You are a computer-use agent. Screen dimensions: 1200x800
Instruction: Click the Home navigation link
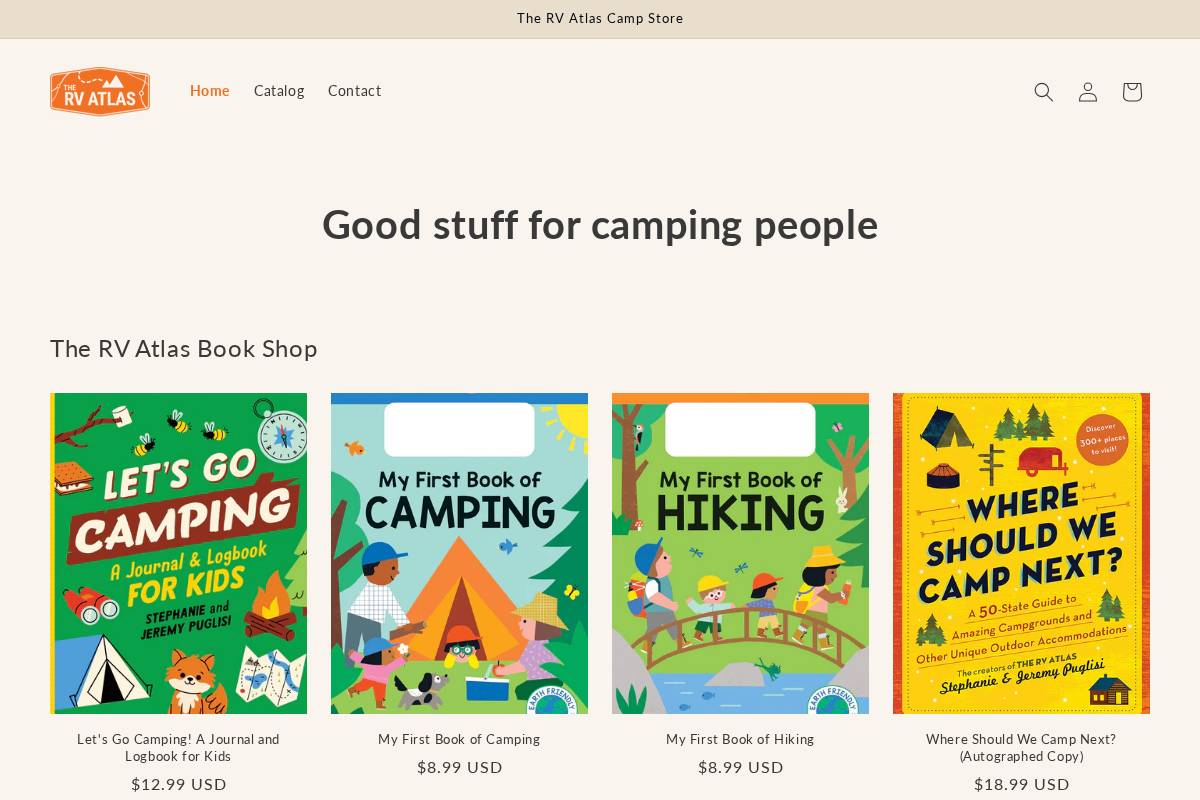coord(209,90)
